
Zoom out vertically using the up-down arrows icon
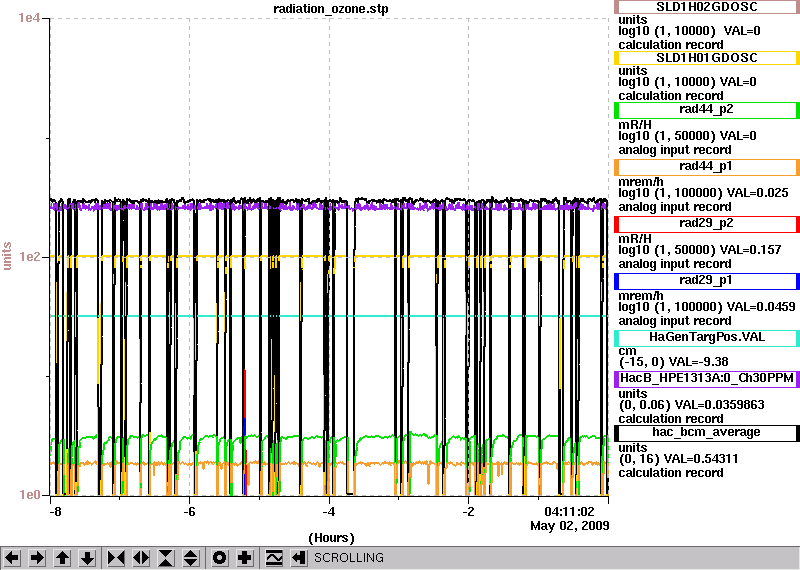tap(191, 558)
